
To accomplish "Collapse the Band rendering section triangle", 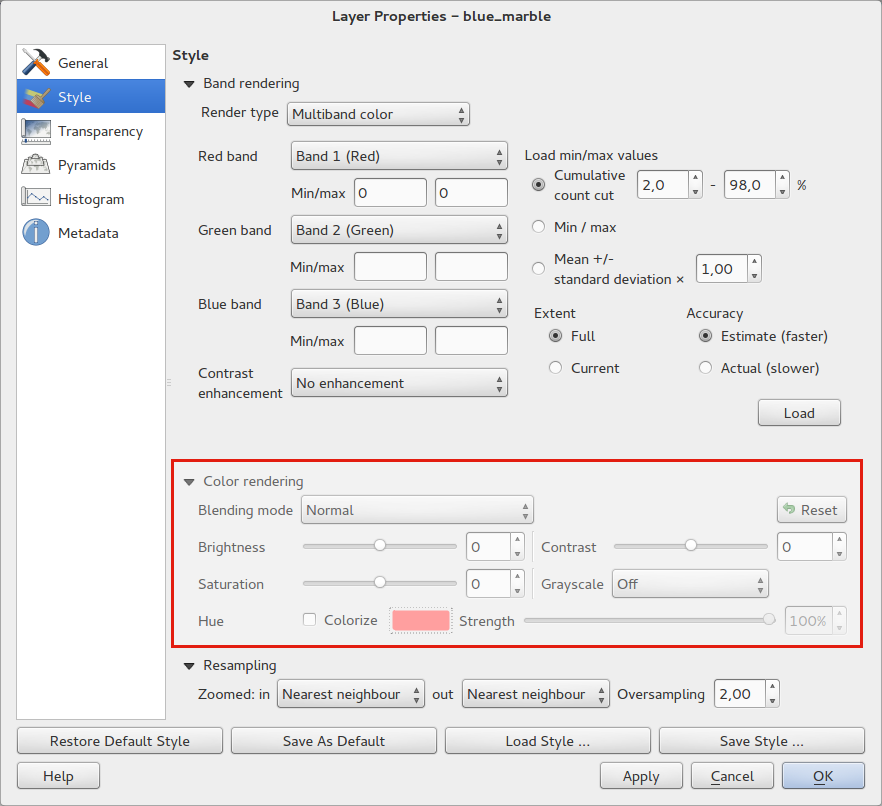I will coord(188,84).
